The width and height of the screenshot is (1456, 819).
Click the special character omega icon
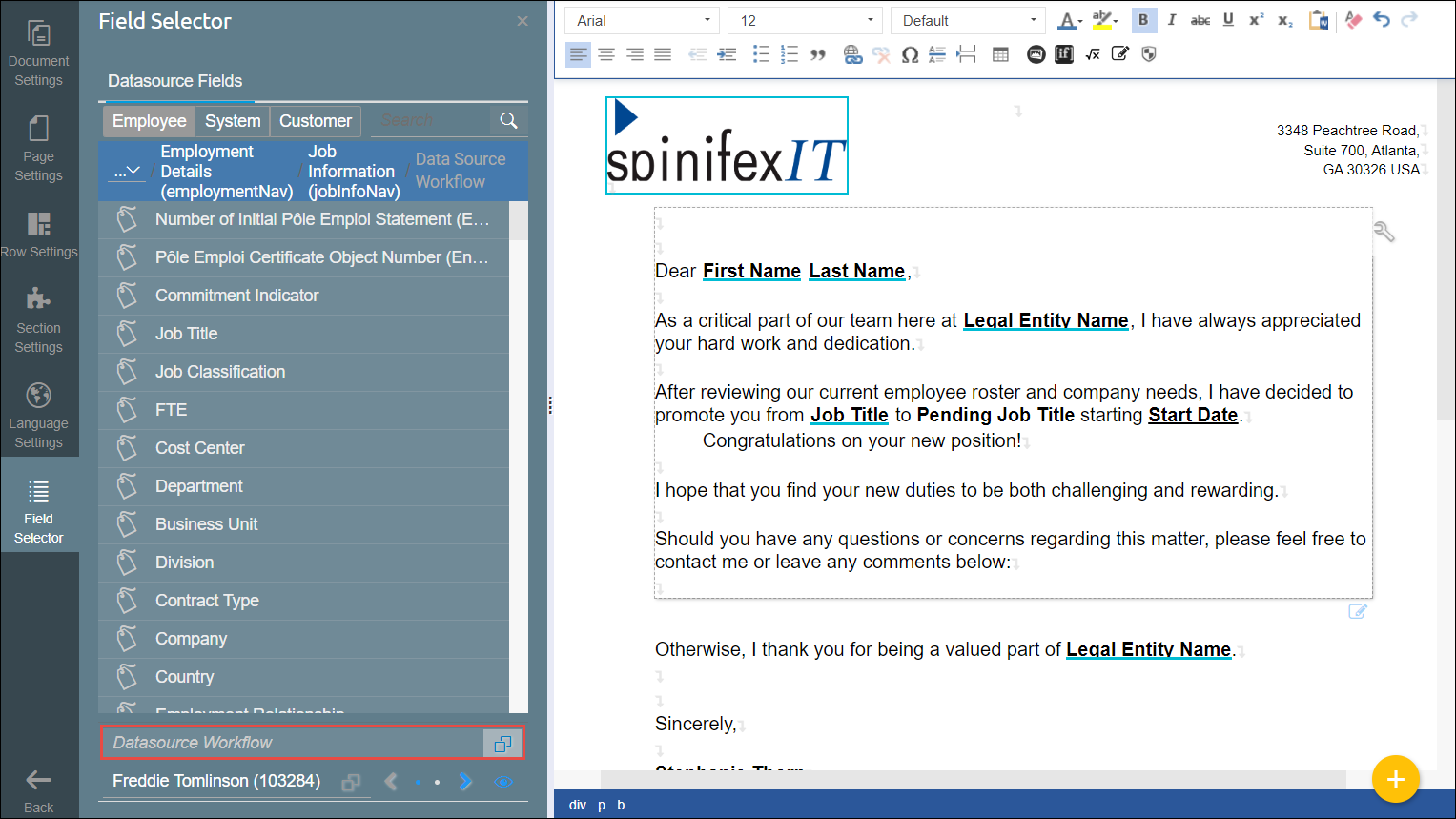pyautogui.click(x=910, y=54)
